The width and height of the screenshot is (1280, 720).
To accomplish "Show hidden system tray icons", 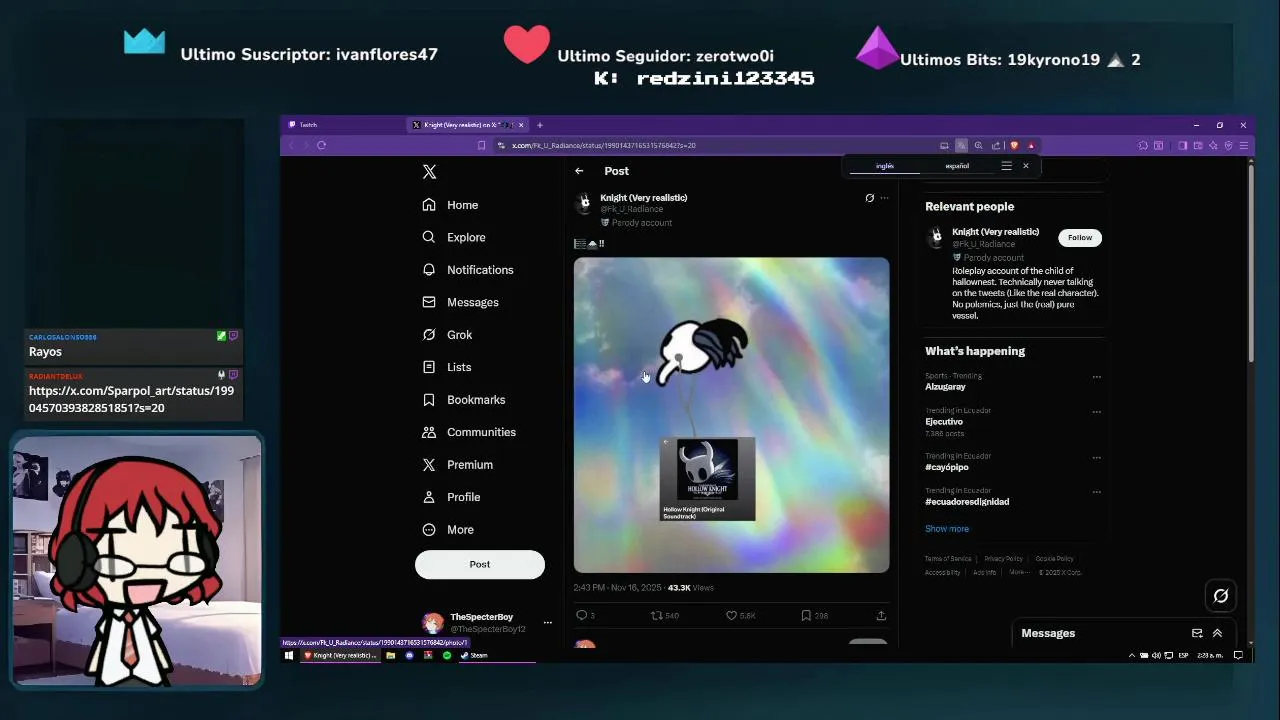I will click(1133, 655).
